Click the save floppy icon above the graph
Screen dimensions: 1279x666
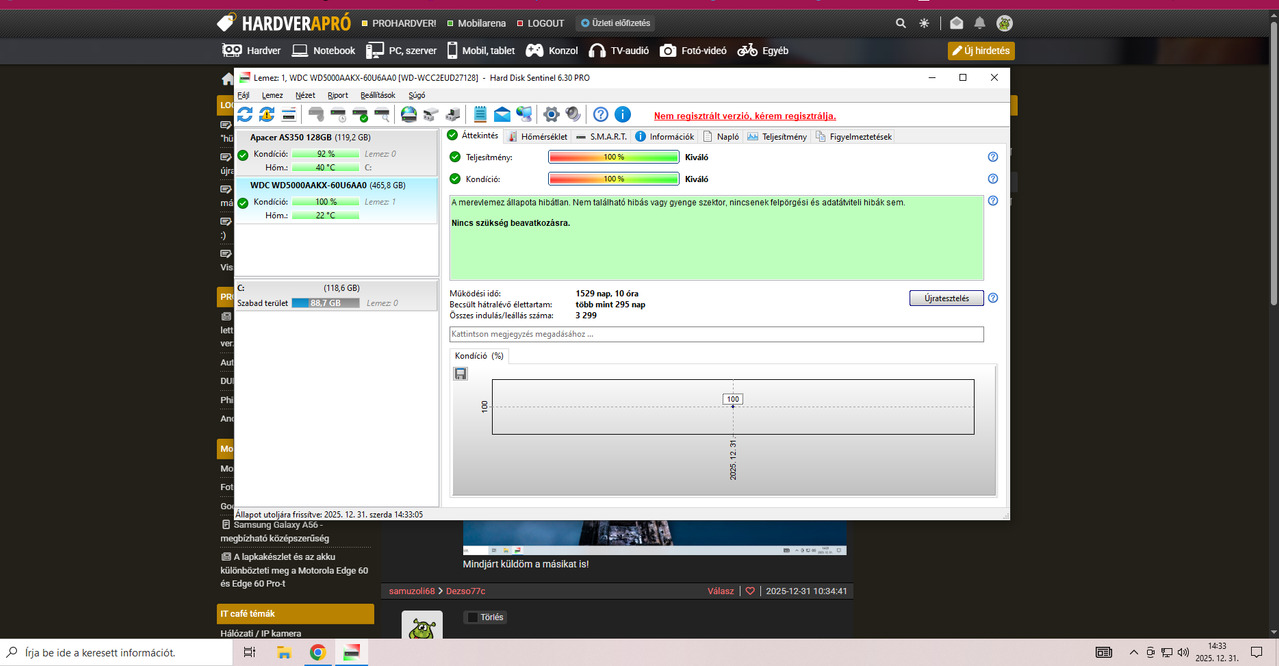pyautogui.click(x=460, y=373)
